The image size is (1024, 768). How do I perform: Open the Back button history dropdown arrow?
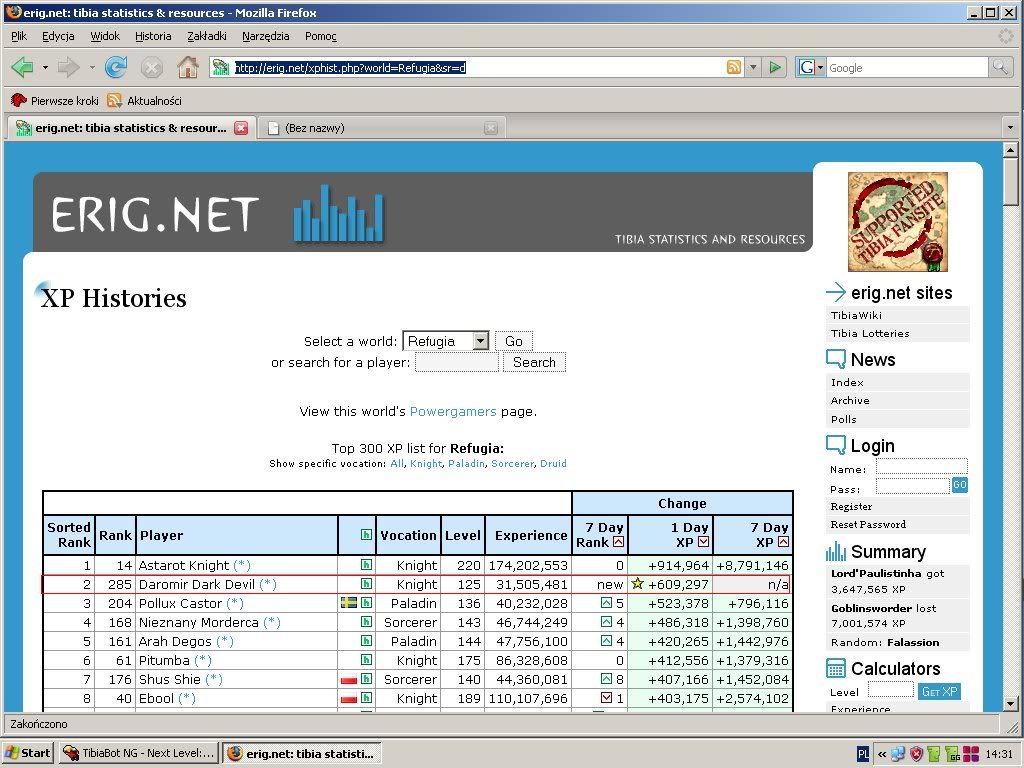pos(45,67)
